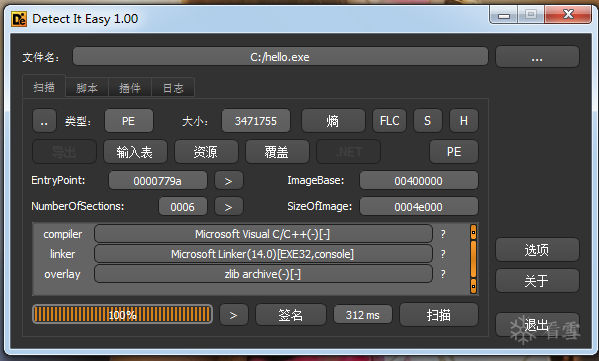The height and width of the screenshot is (361, 599).
Task: Click the arrow button beside progress bar
Action: click(x=233, y=315)
